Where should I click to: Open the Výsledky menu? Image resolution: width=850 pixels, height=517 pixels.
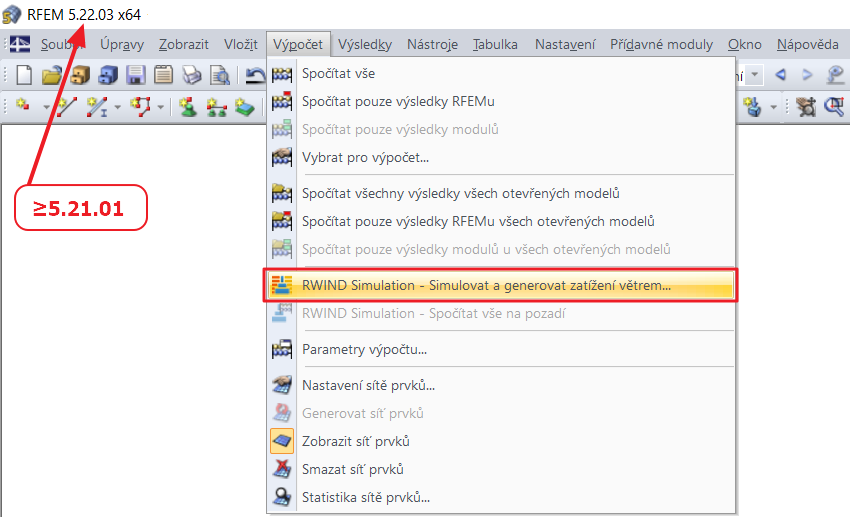(x=365, y=44)
